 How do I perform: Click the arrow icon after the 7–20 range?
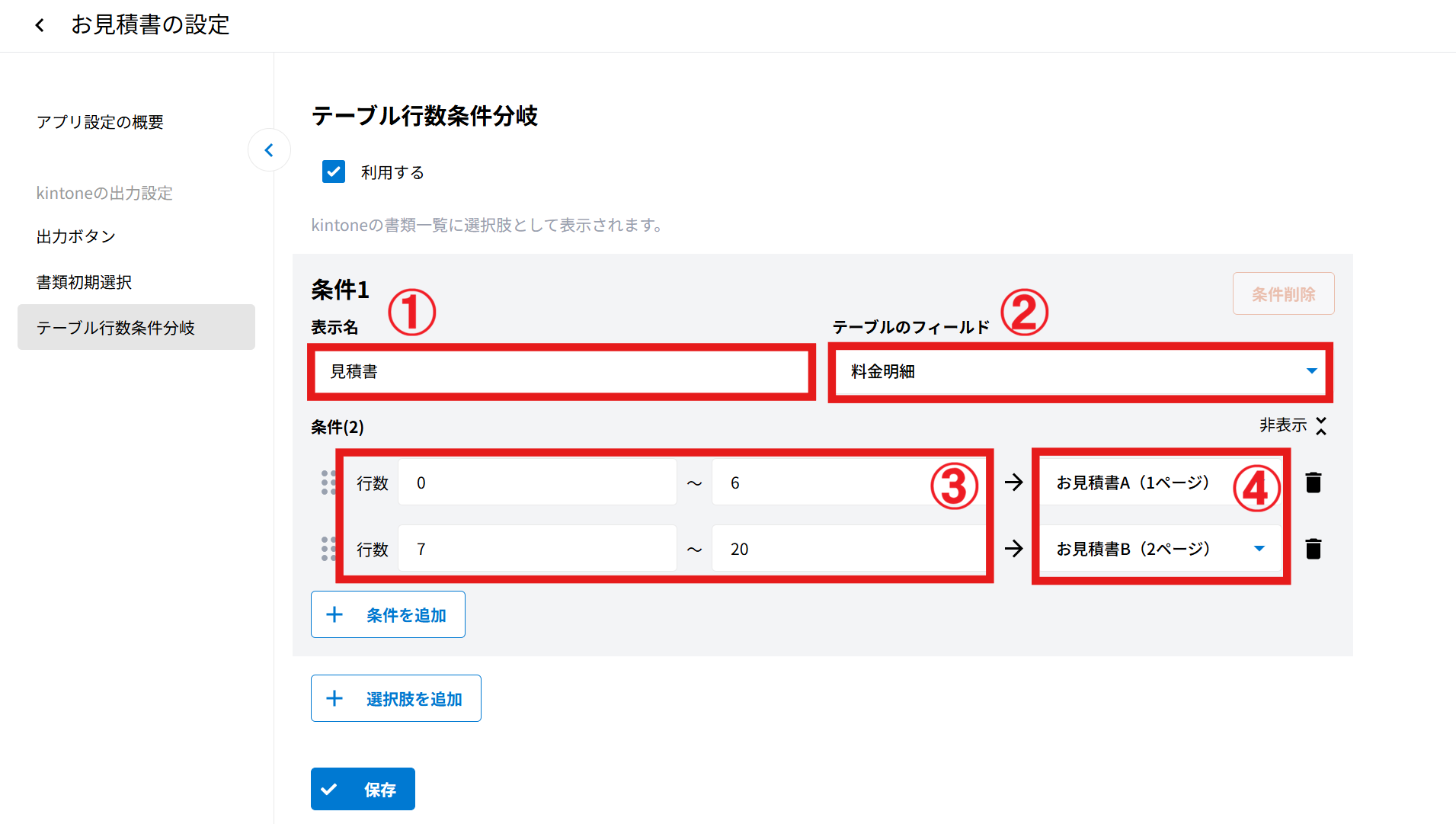tap(1013, 549)
